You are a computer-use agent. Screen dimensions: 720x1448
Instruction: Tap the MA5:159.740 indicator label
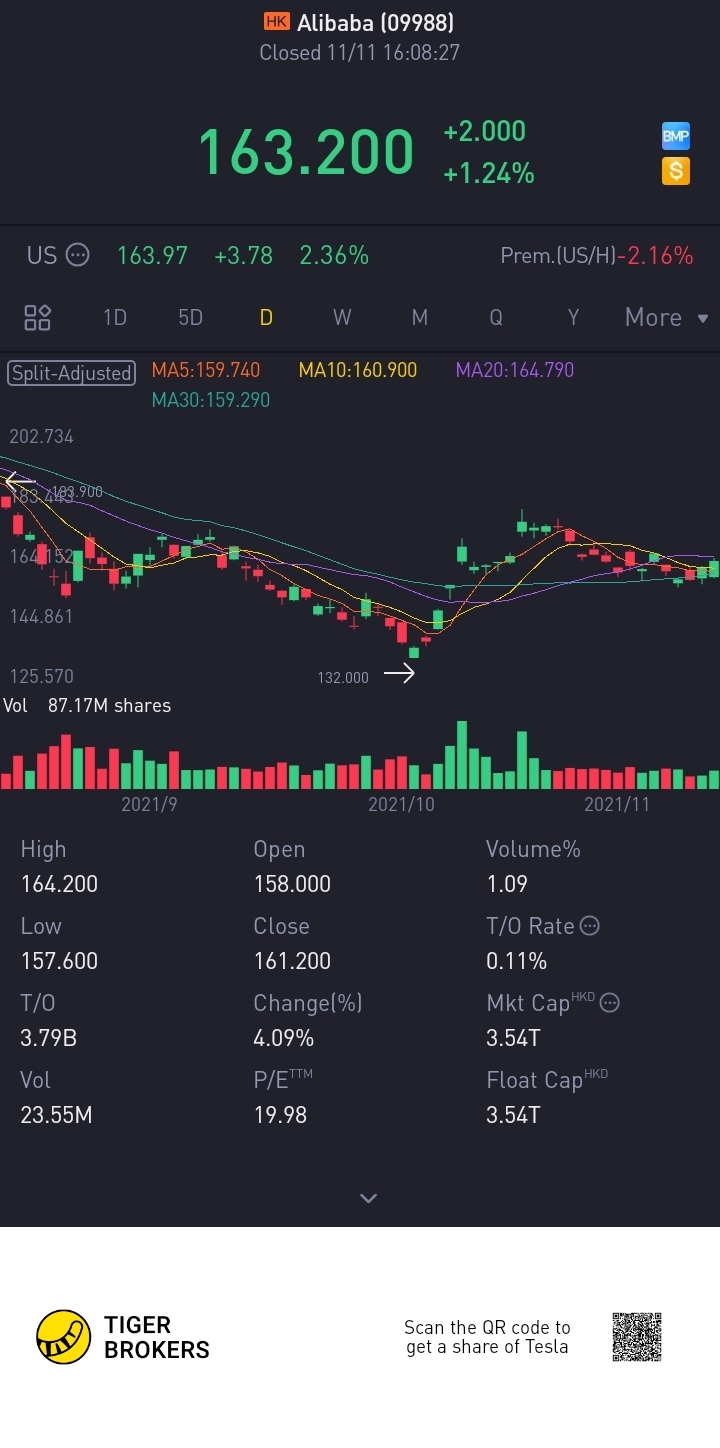[x=206, y=370]
